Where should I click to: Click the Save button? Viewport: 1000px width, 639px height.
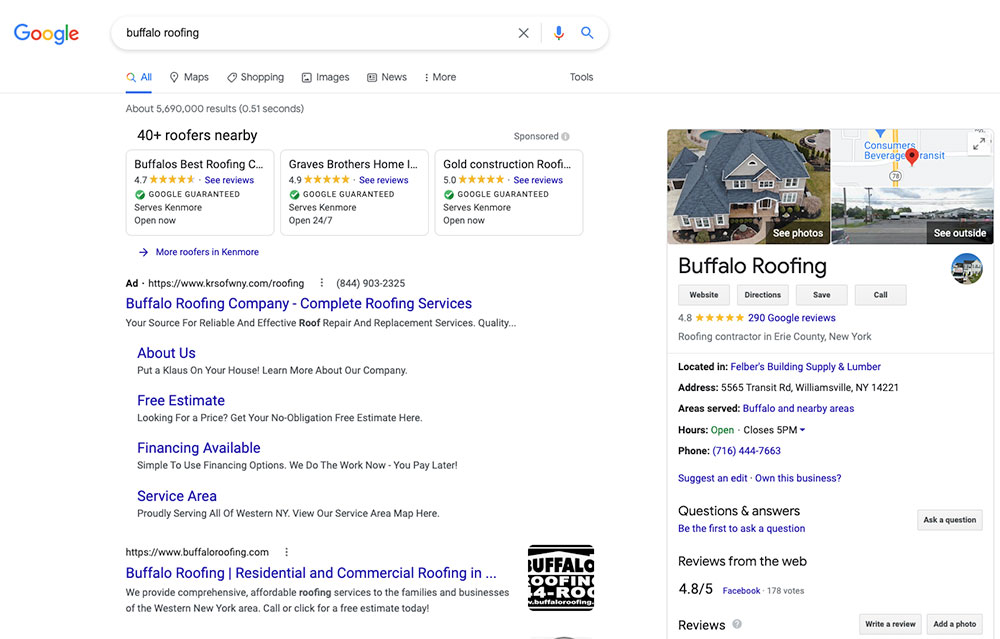point(821,295)
